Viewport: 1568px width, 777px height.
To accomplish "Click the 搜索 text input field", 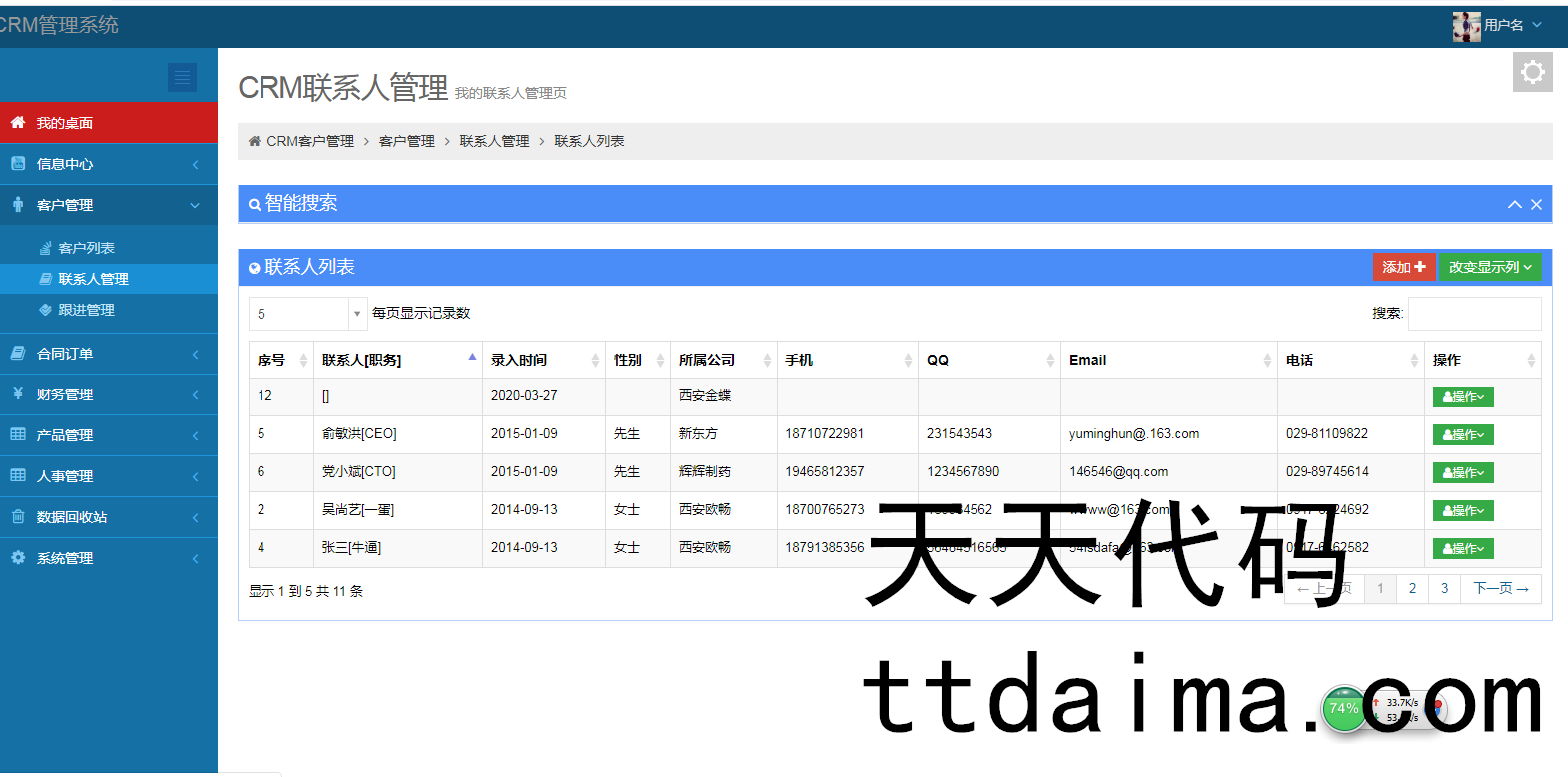I will pos(1474,314).
